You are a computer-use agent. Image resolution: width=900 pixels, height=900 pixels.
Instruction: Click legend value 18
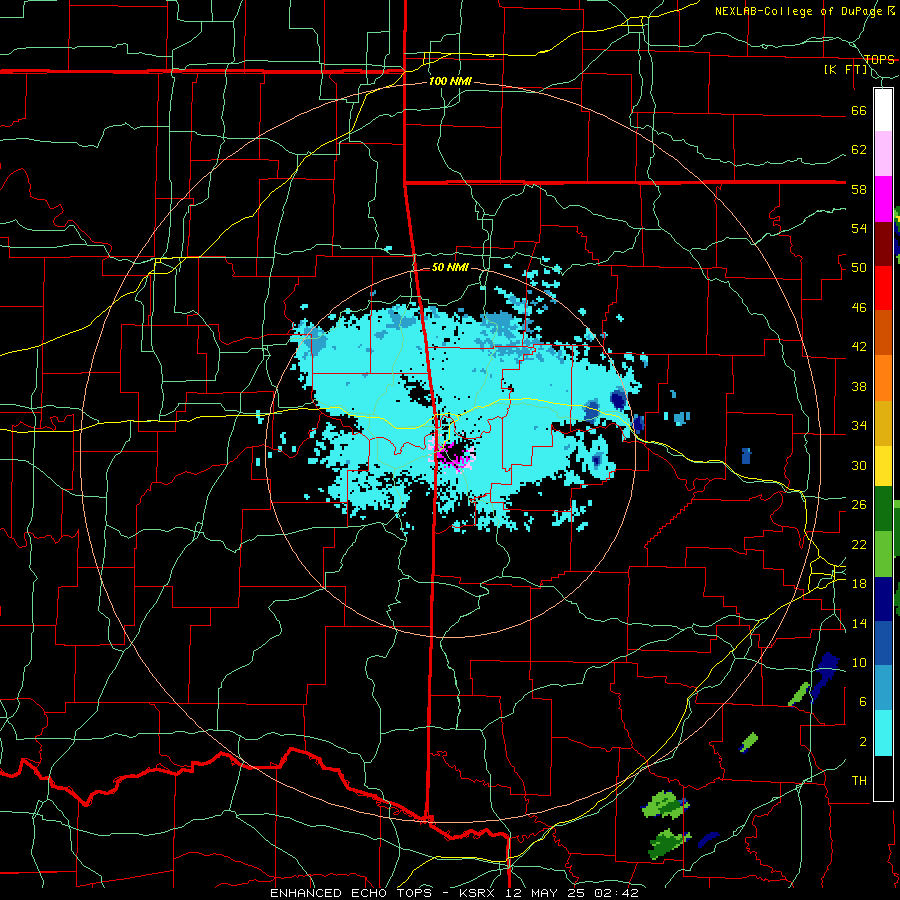tap(859, 584)
